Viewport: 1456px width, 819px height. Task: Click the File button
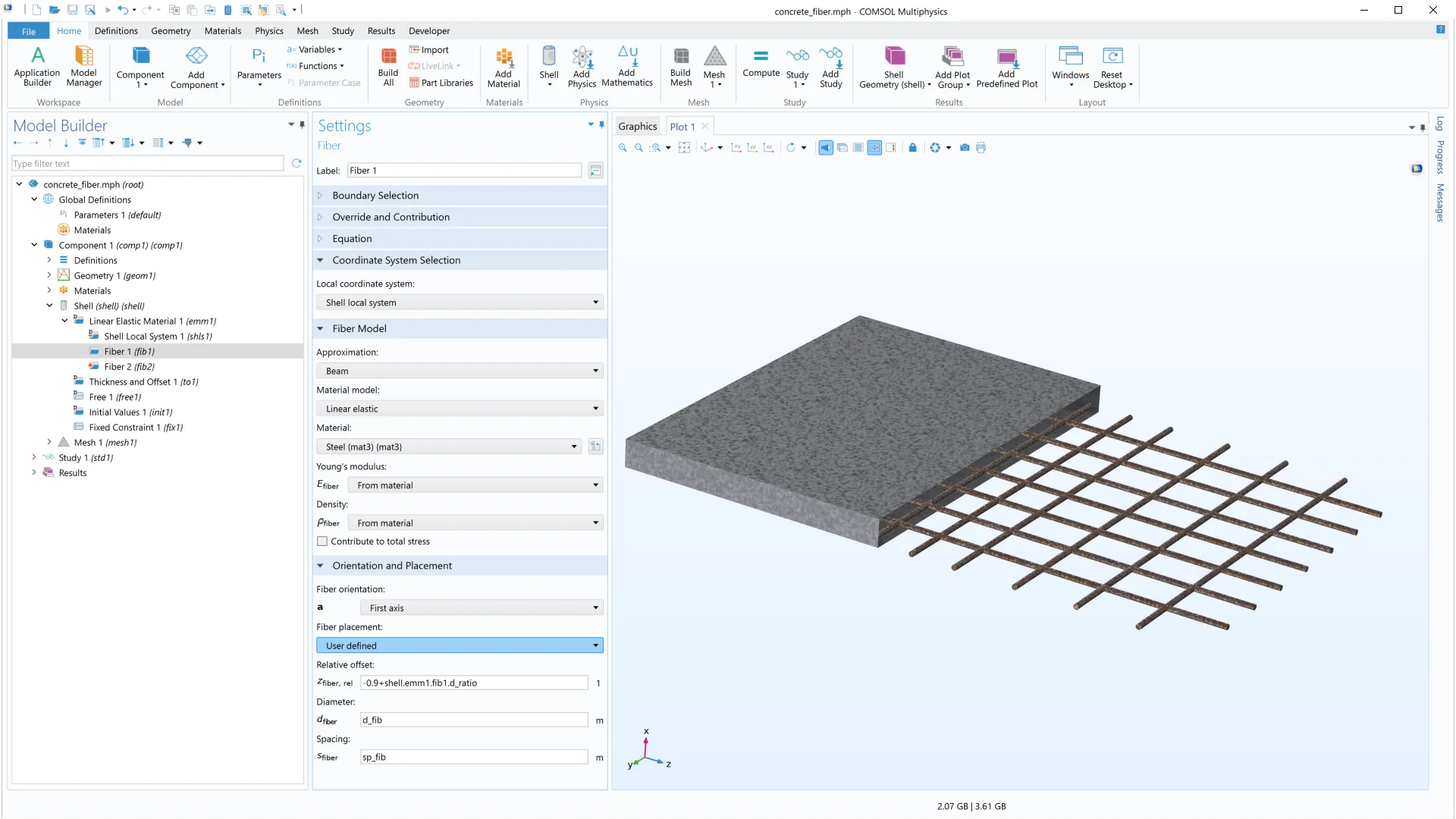(28, 31)
